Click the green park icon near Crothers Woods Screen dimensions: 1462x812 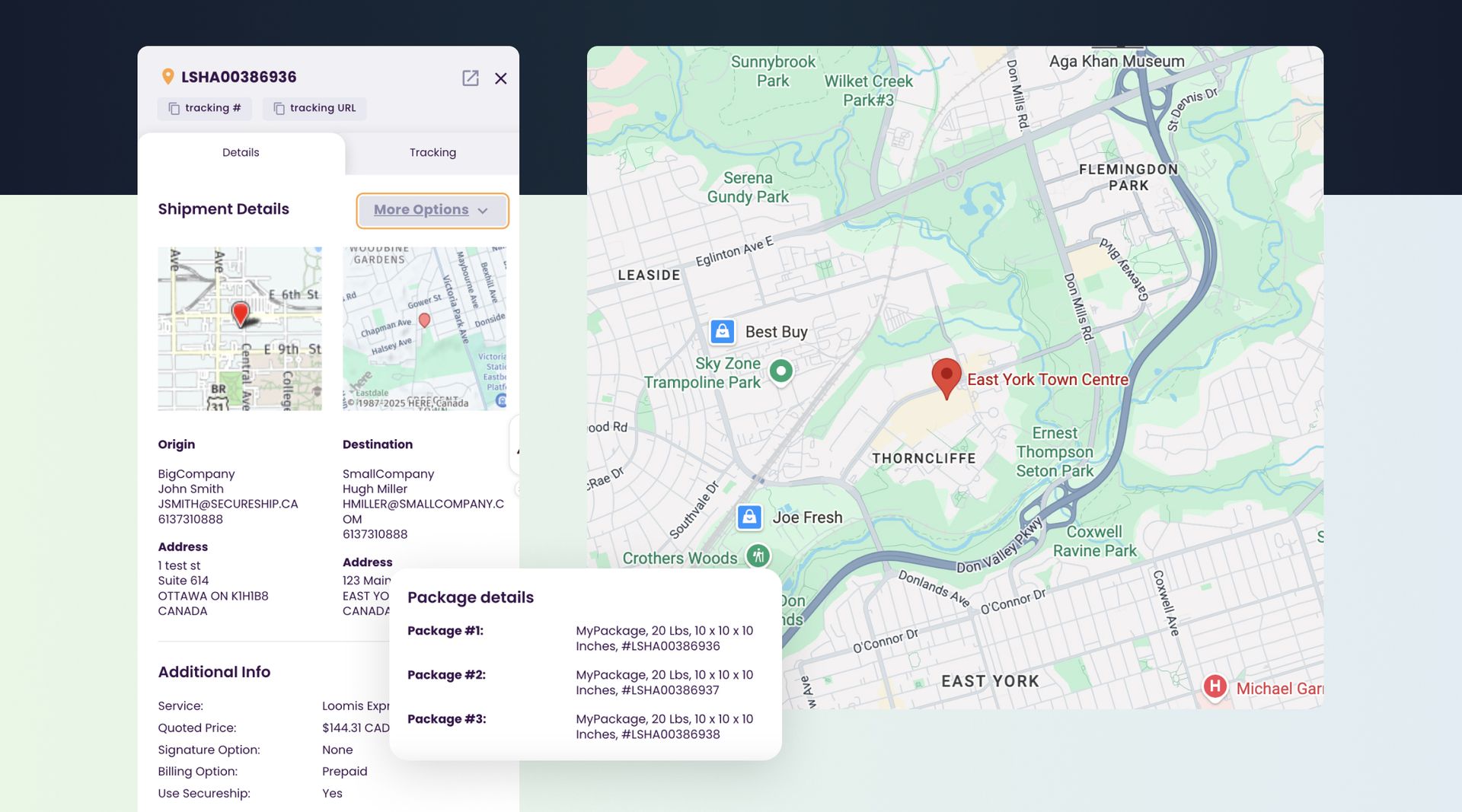point(757,556)
